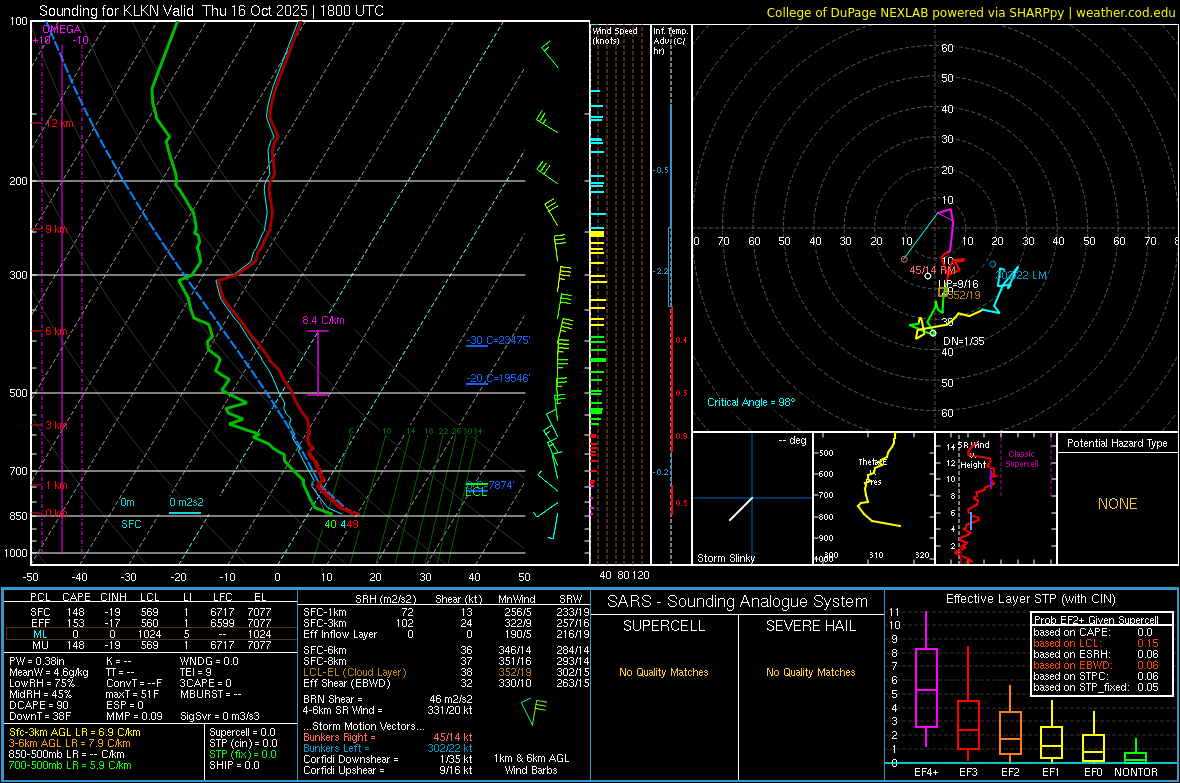1180x783 pixels.
Task: Click the 302/22 LM hodograph label
Action: (x=1021, y=276)
